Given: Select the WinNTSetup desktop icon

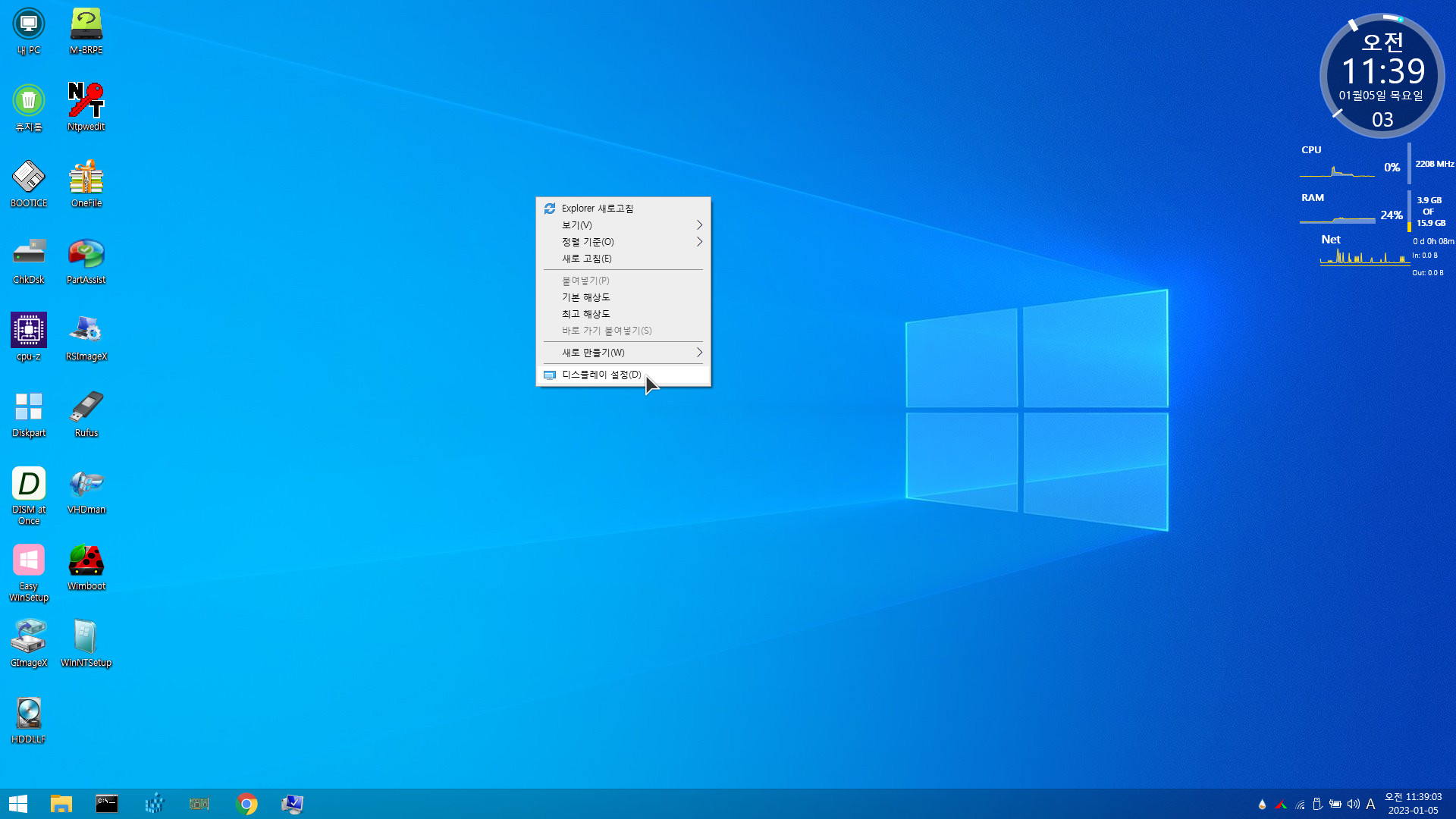Looking at the screenshot, I should (86, 644).
